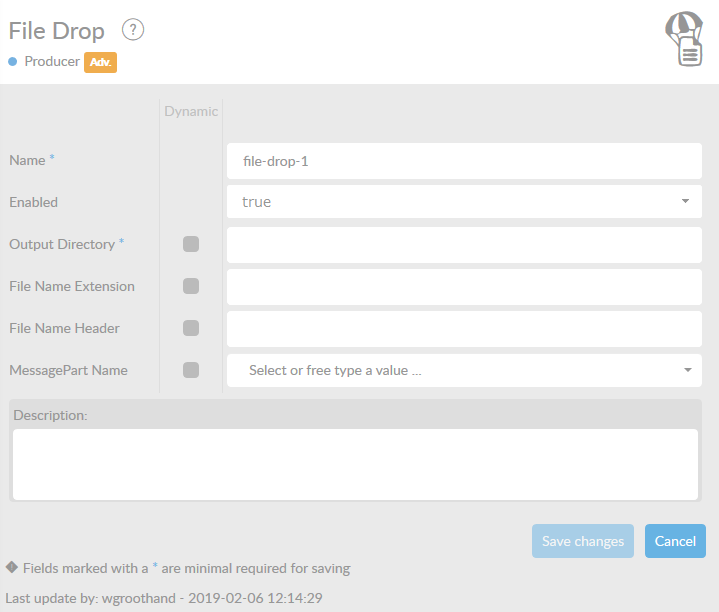Click inside the Description text area
Viewport: 719px width, 612px height.
355,464
